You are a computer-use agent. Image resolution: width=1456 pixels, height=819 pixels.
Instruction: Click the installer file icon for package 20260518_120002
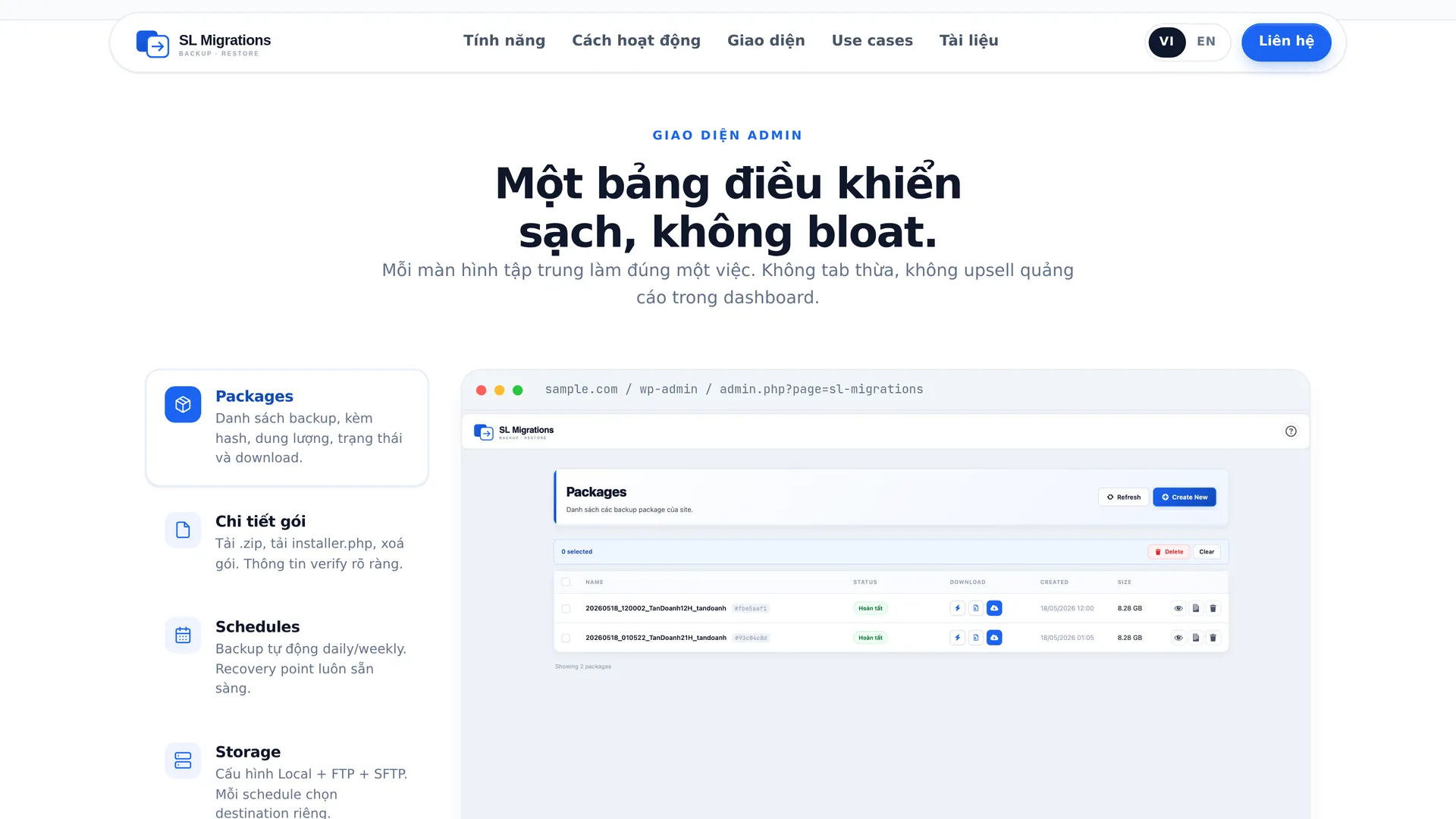coord(976,608)
